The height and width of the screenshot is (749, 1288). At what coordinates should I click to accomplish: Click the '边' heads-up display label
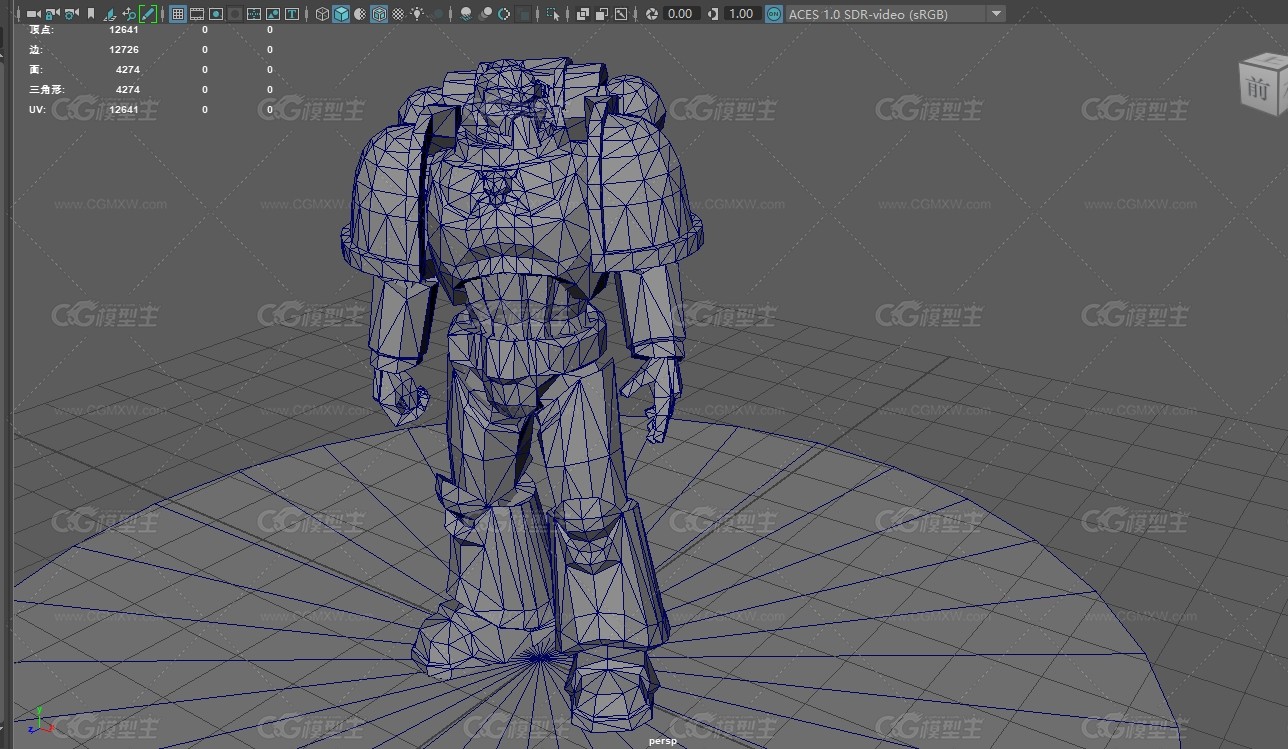36,50
